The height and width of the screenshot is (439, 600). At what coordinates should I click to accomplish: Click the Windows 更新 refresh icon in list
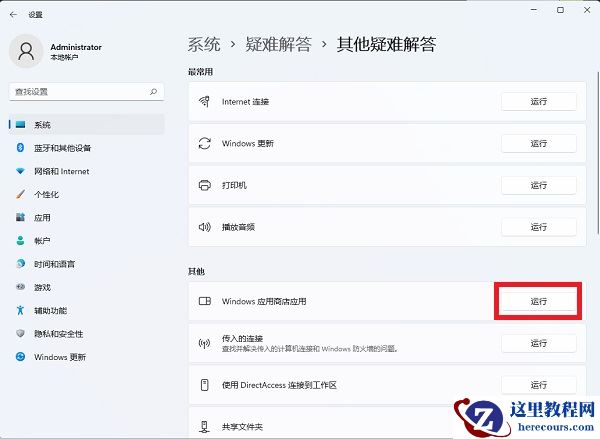pyautogui.click(x=204, y=144)
